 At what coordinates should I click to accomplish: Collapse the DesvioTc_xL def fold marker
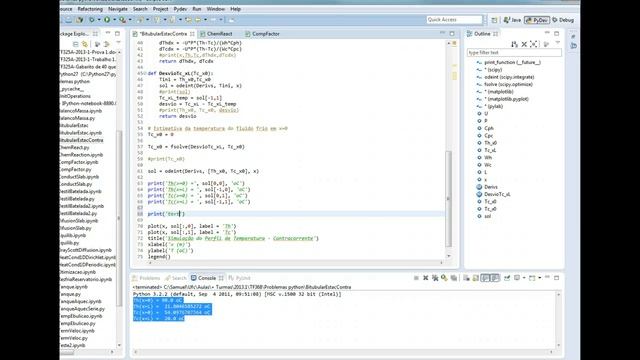(x=144, y=73)
